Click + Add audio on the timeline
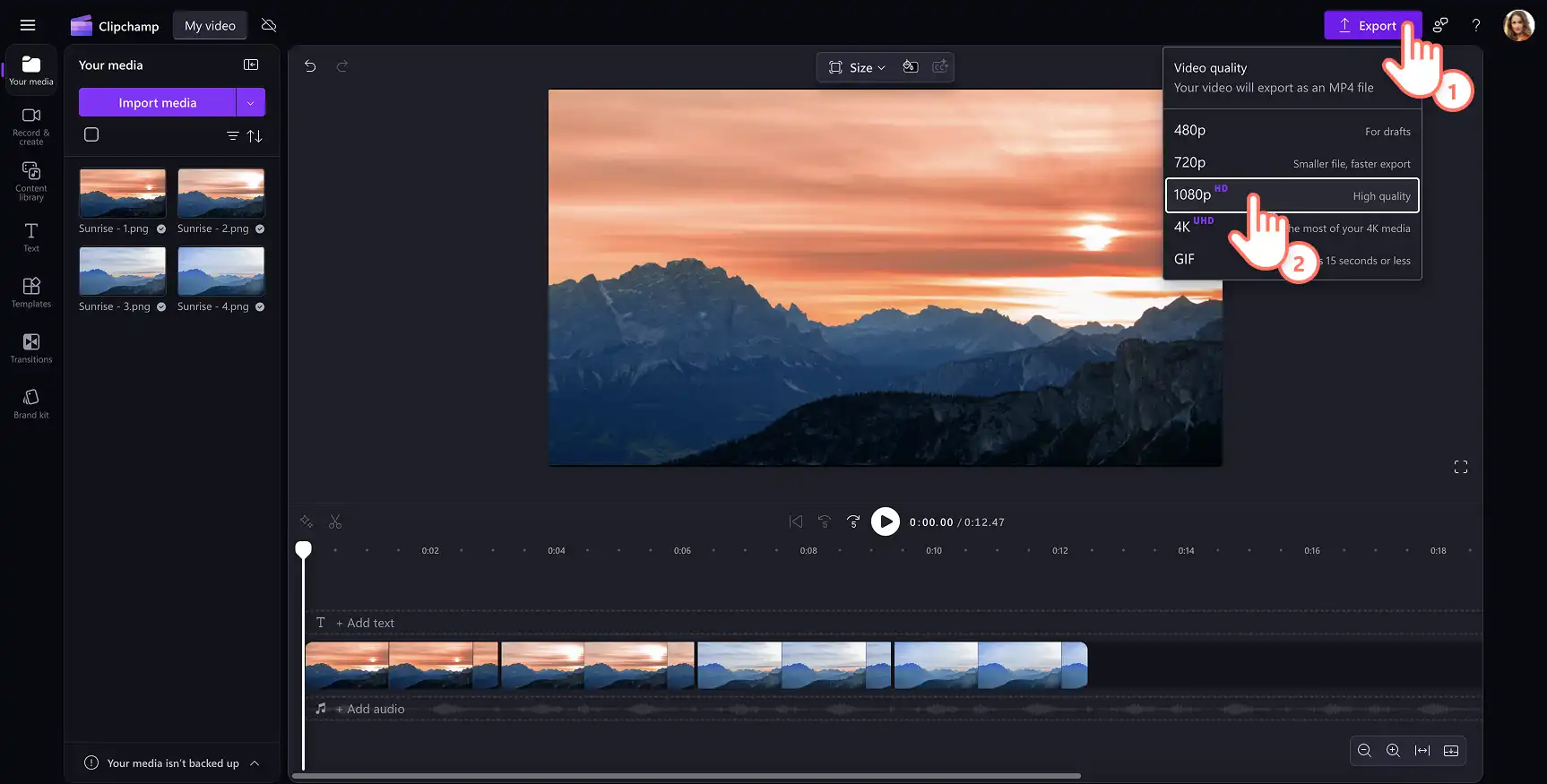The height and width of the screenshot is (784, 1547). coord(370,709)
